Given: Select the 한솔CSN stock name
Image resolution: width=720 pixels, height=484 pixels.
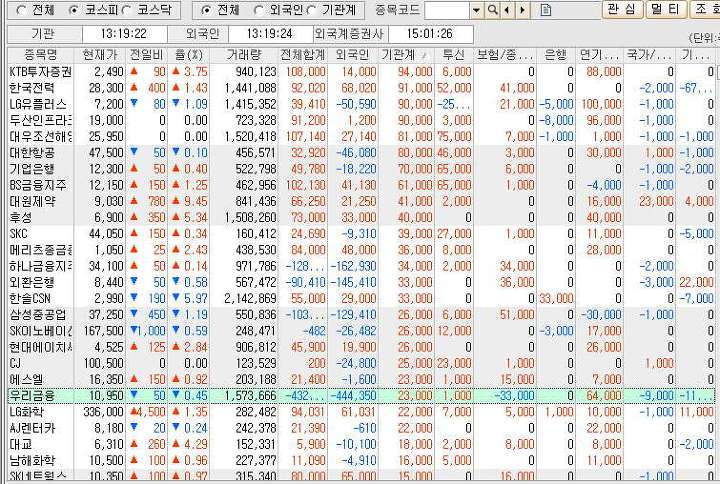Looking at the screenshot, I should [x=30, y=298].
